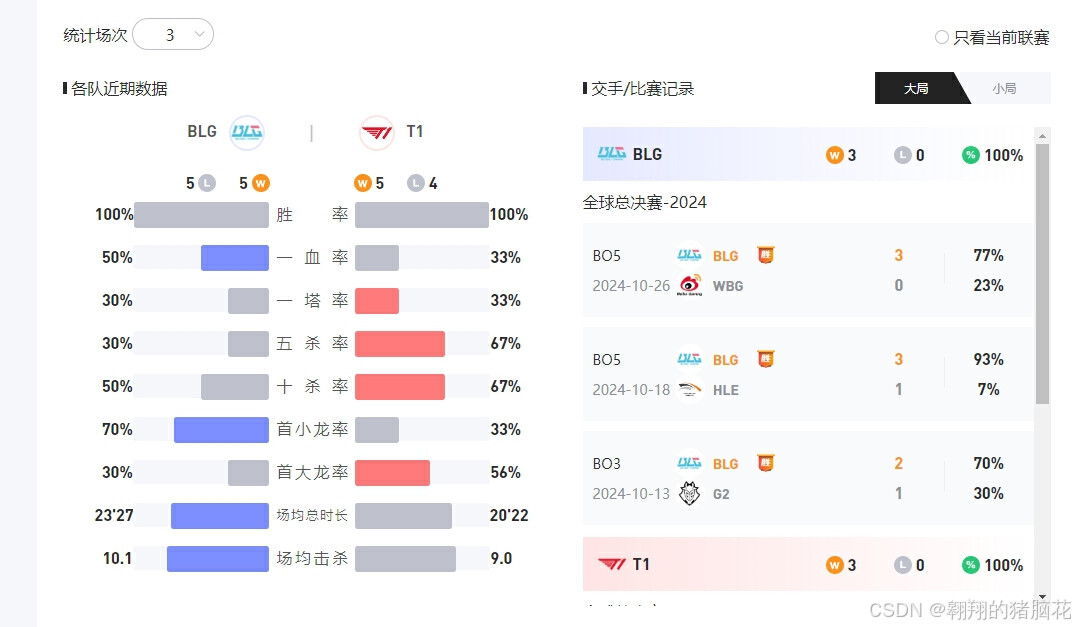The width and height of the screenshot is (1075, 627).
Task: Click the G2 team logo
Action: point(689,493)
